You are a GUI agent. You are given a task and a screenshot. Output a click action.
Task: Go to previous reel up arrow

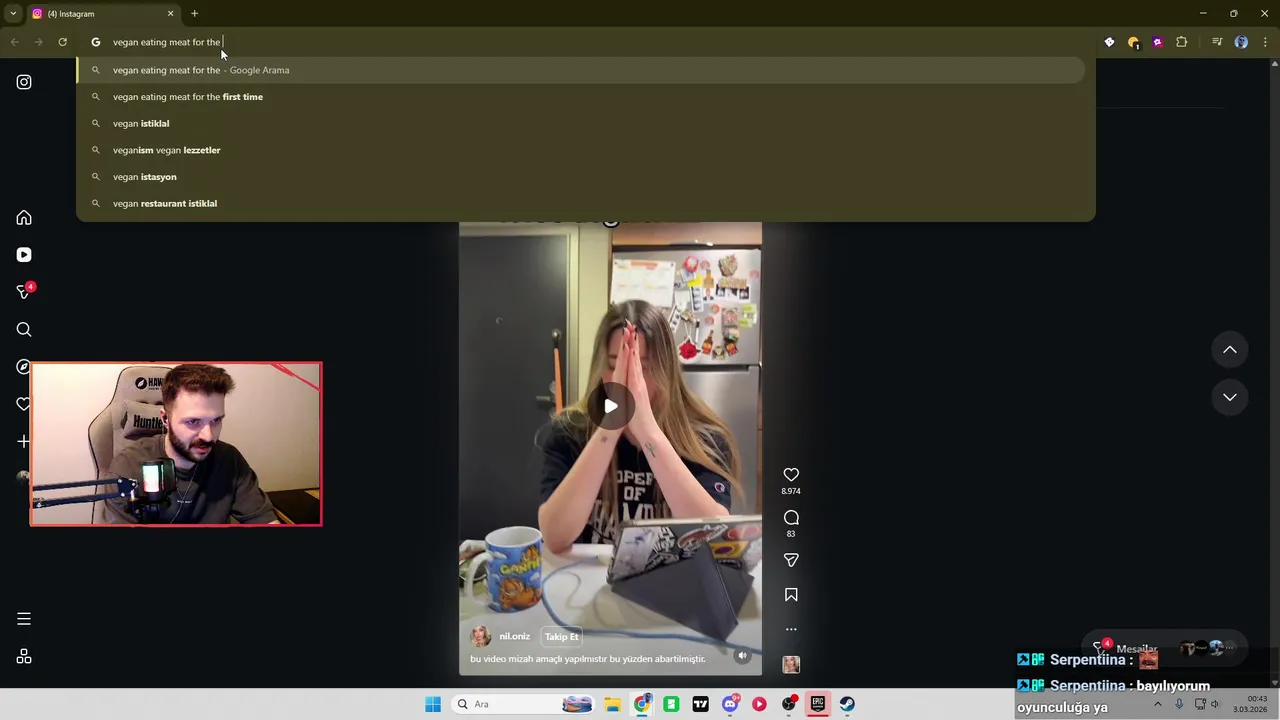1230,350
